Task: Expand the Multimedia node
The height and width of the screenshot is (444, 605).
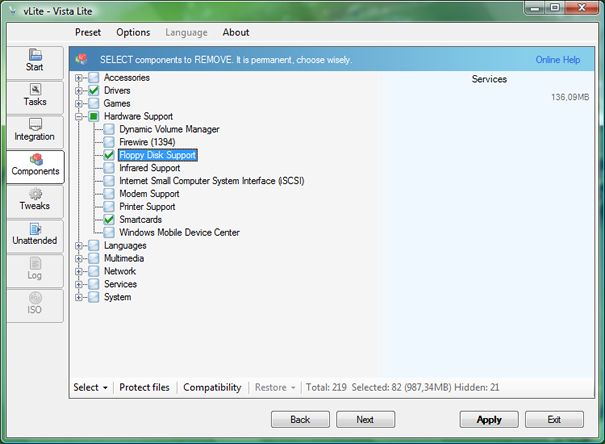Action: tap(79, 258)
